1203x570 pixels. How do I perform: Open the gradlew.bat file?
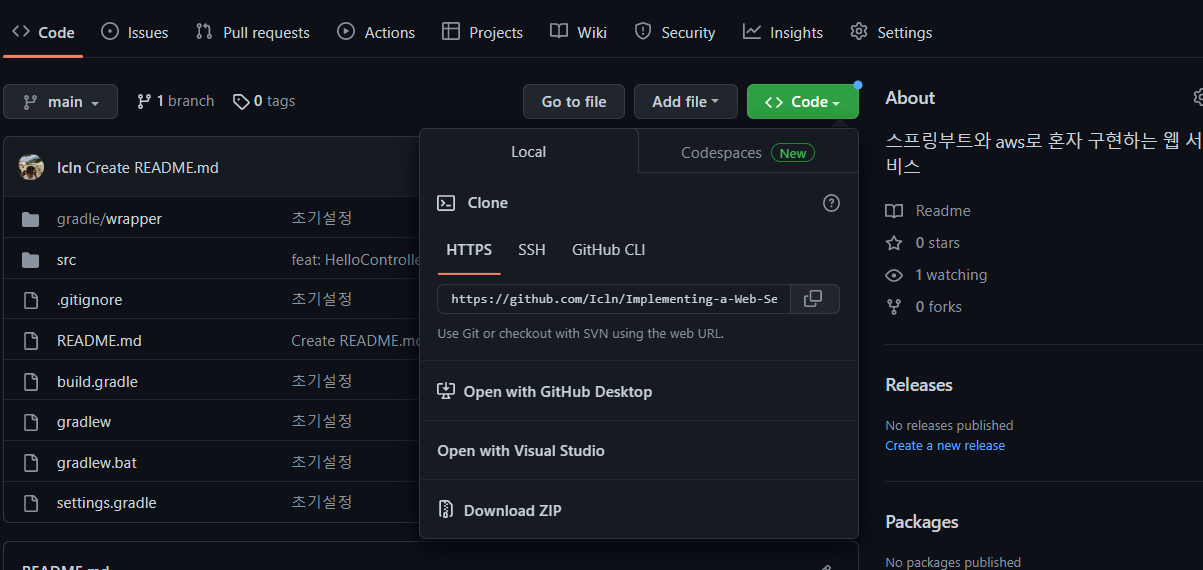click(97, 463)
